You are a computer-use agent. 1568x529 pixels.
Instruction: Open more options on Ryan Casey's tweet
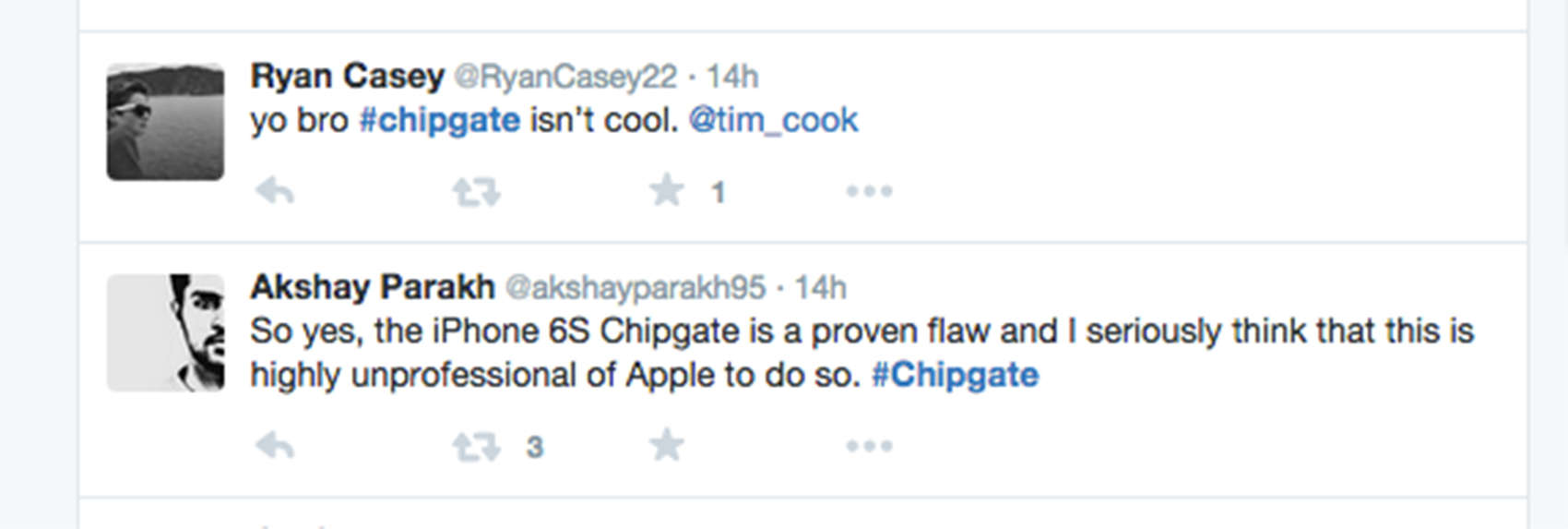click(869, 191)
